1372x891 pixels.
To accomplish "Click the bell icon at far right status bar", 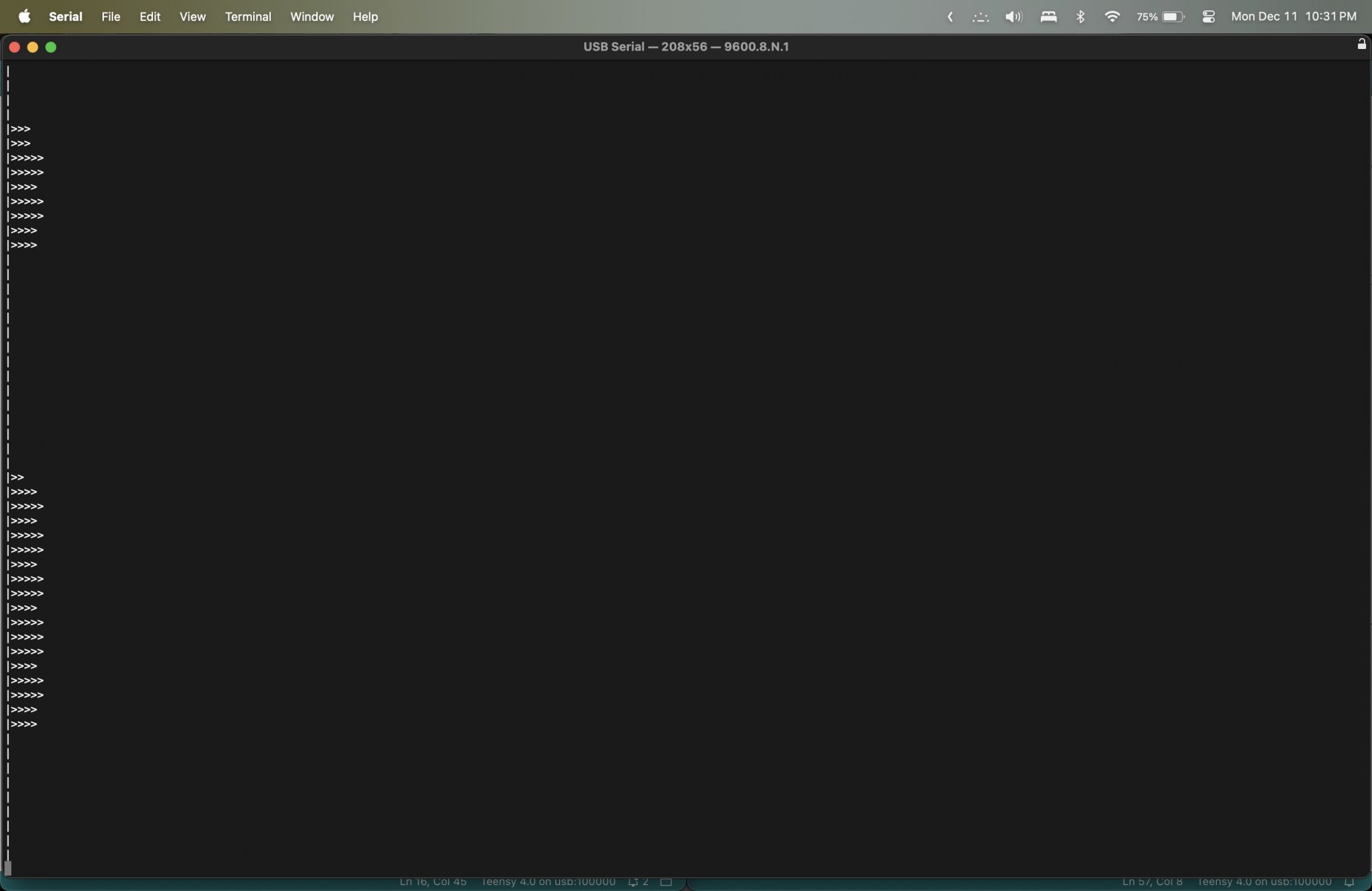I will pyautogui.click(x=1350, y=881).
